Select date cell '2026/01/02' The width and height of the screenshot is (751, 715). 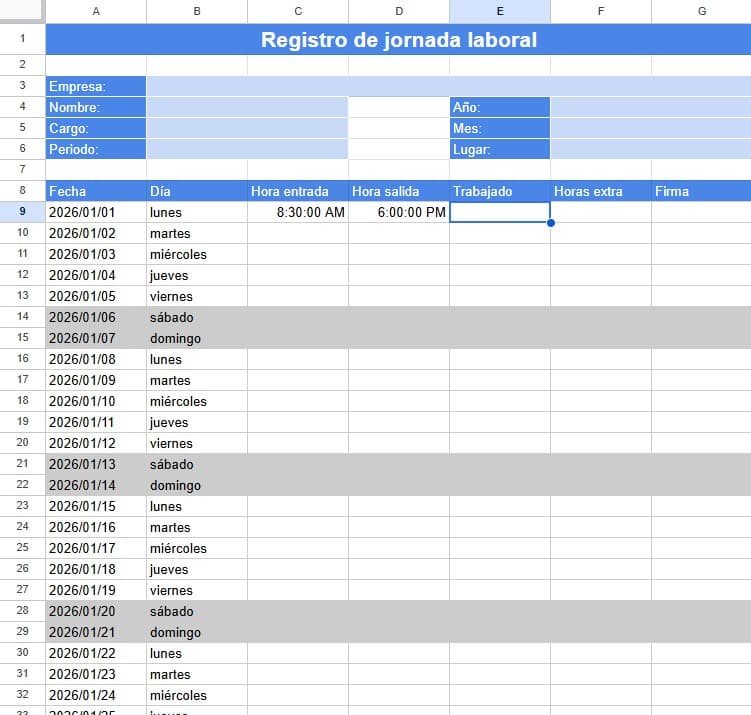click(96, 233)
